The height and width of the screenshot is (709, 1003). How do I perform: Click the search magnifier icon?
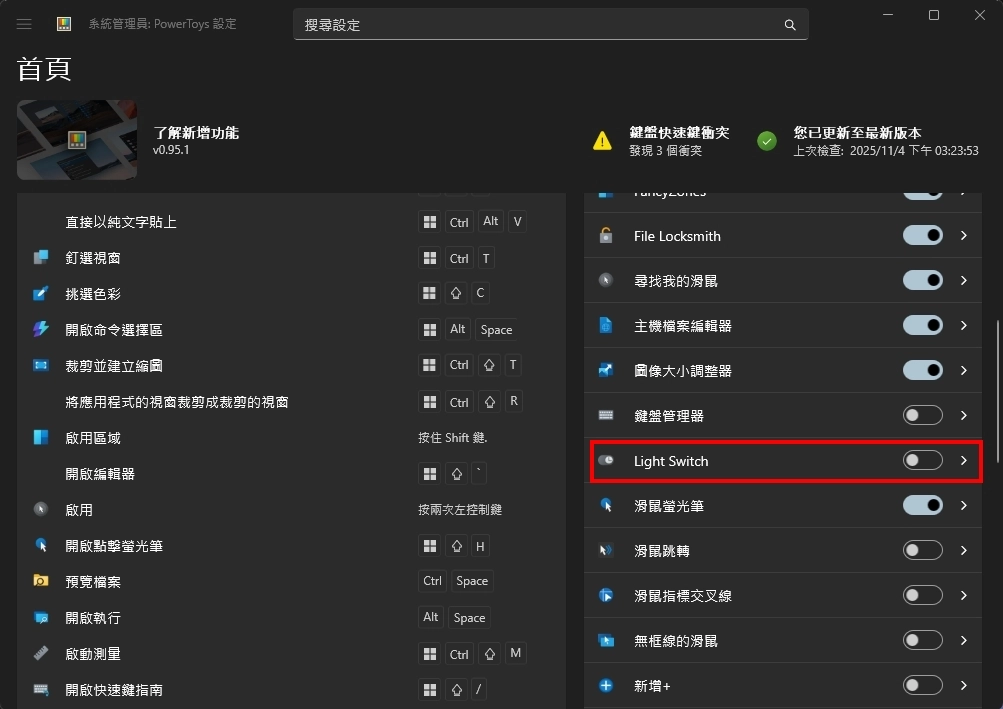click(x=789, y=24)
